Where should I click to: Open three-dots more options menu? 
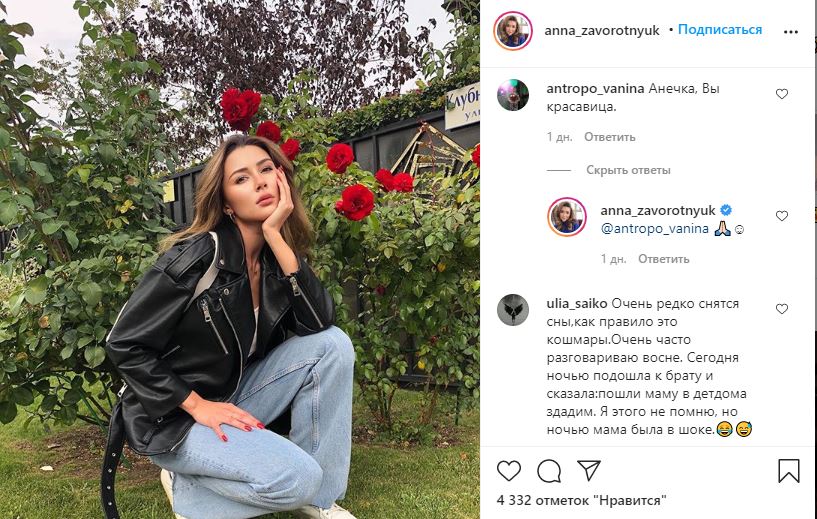point(790,32)
